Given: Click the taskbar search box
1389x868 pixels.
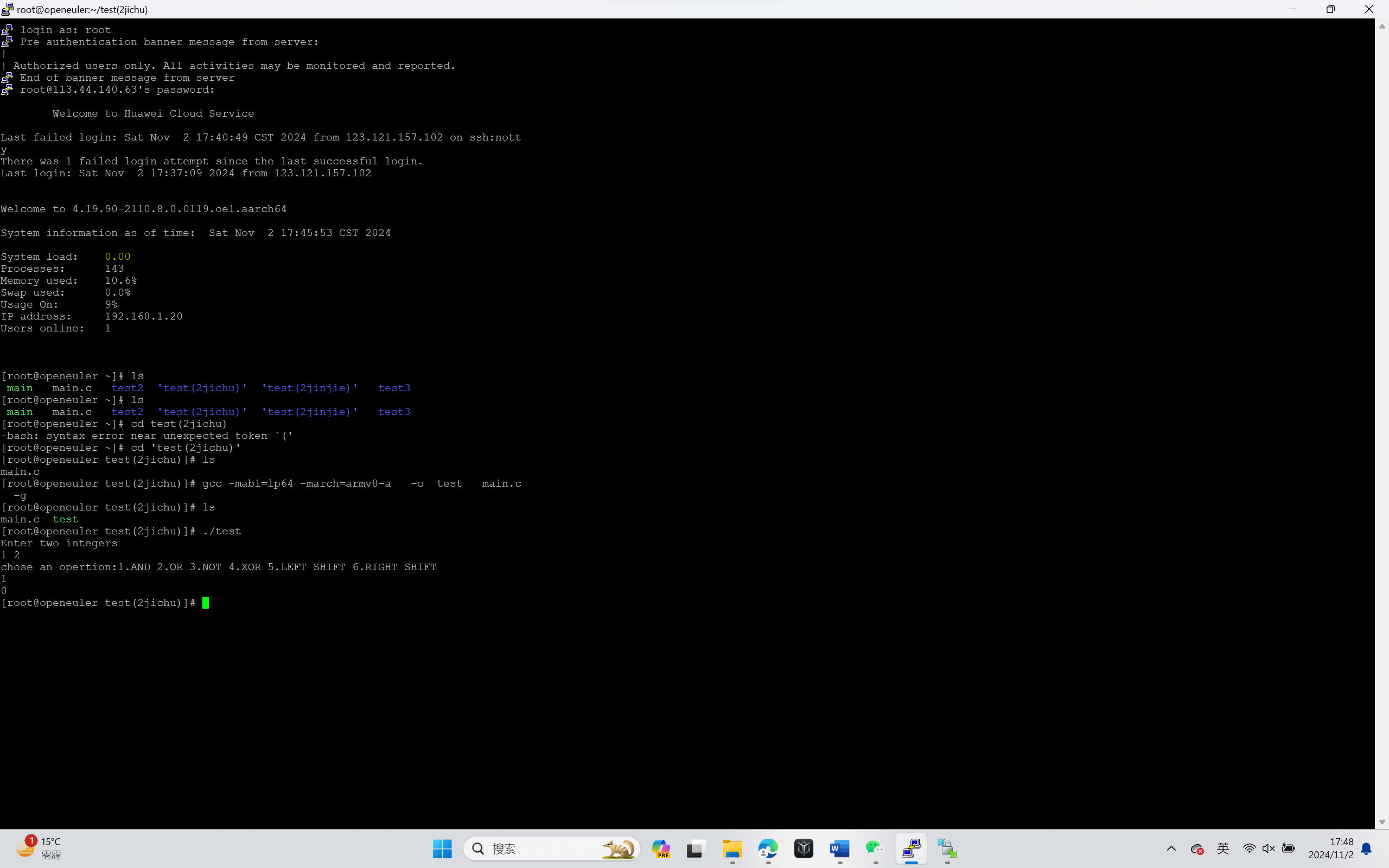Looking at the screenshot, I should (552, 848).
